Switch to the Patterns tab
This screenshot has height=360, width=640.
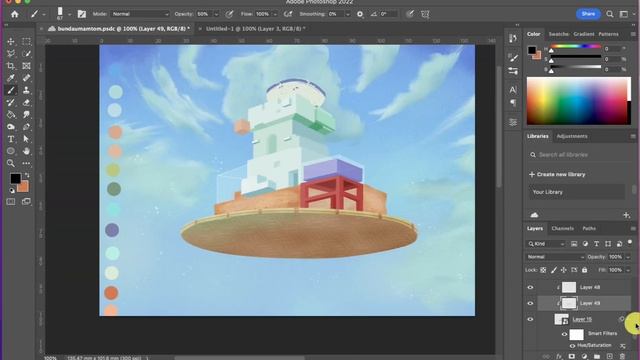(608, 34)
